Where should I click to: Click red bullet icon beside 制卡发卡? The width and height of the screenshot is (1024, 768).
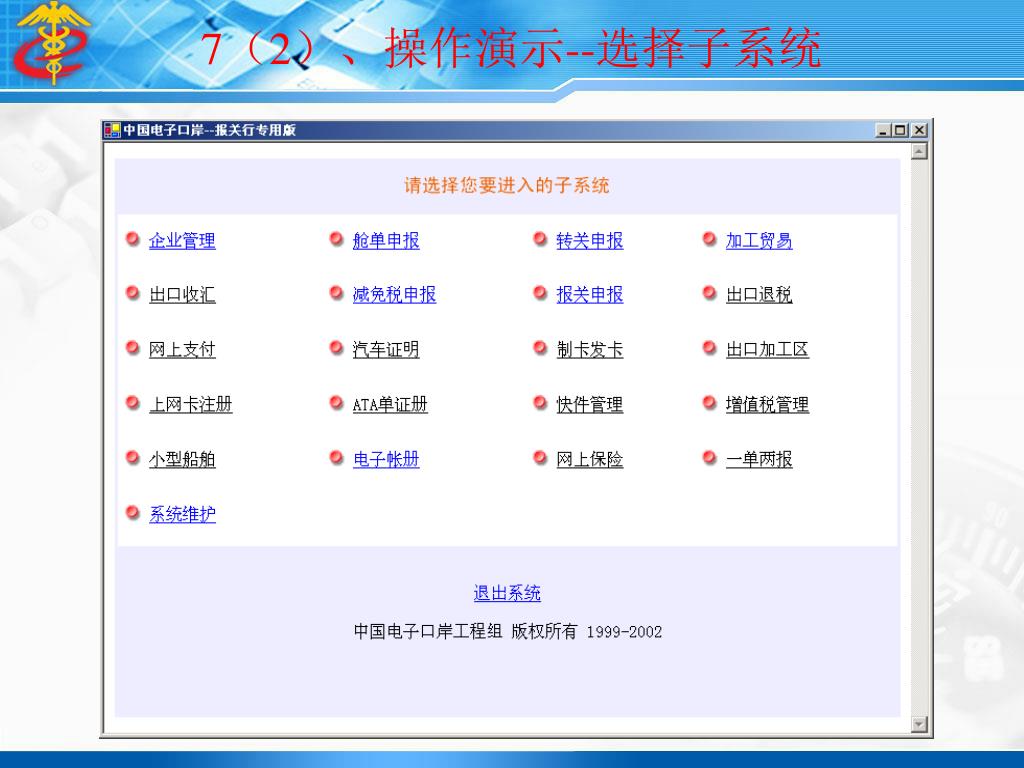540,347
